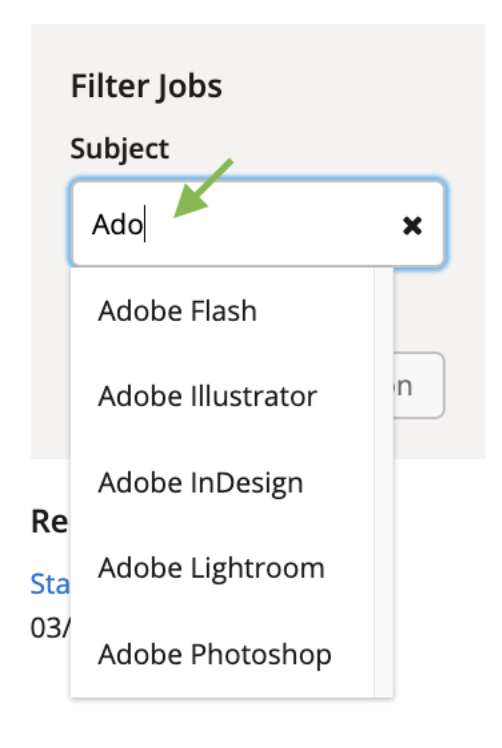This screenshot has height=748, width=502.
Task: Clear the Subject field with the X icon
Action: click(x=412, y=225)
